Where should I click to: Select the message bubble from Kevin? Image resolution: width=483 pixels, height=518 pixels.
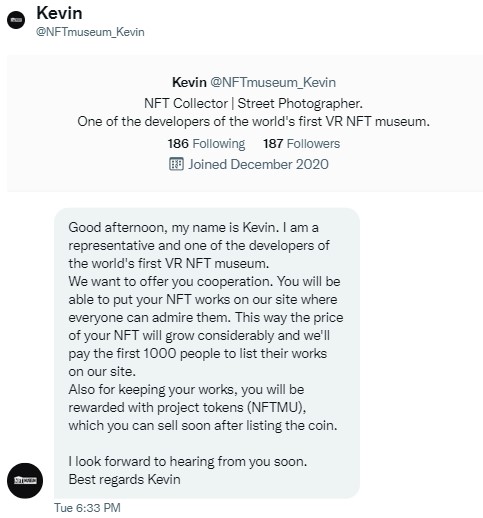207,353
